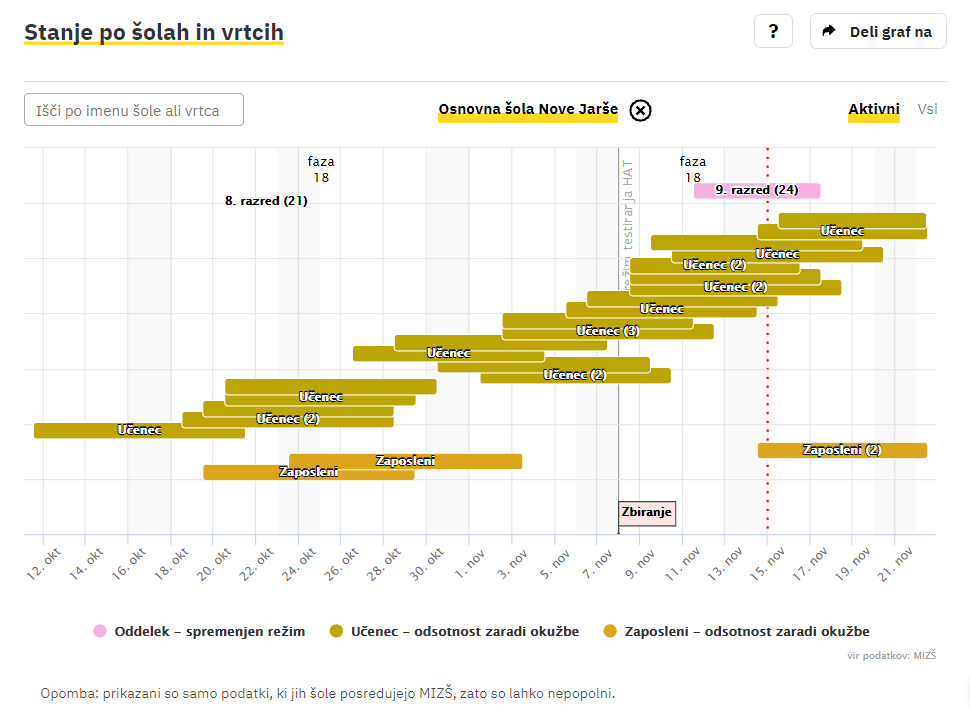
Task: Click the olive Učenec legend dot
Action: 336,631
